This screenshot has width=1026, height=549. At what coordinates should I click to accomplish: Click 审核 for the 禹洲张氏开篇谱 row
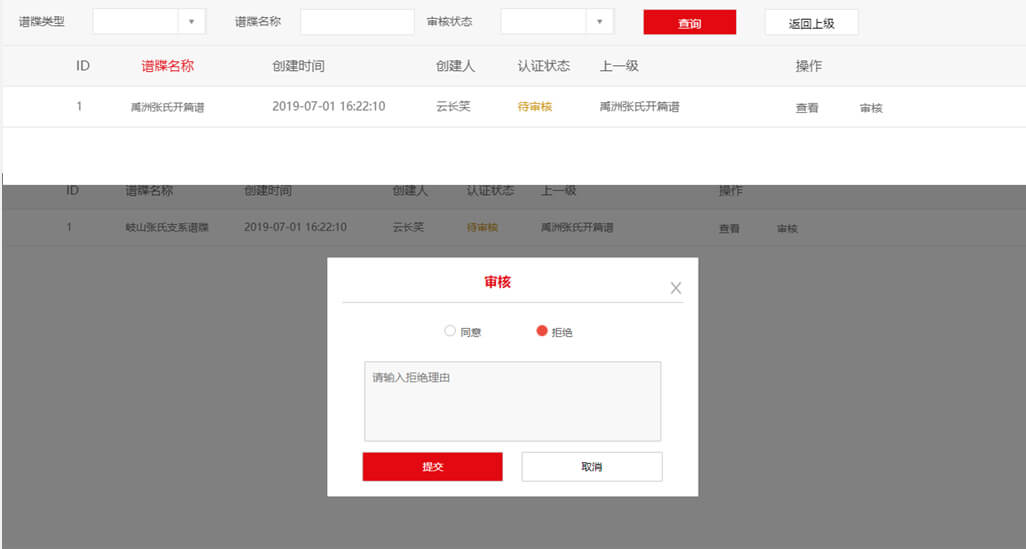pos(871,108)
